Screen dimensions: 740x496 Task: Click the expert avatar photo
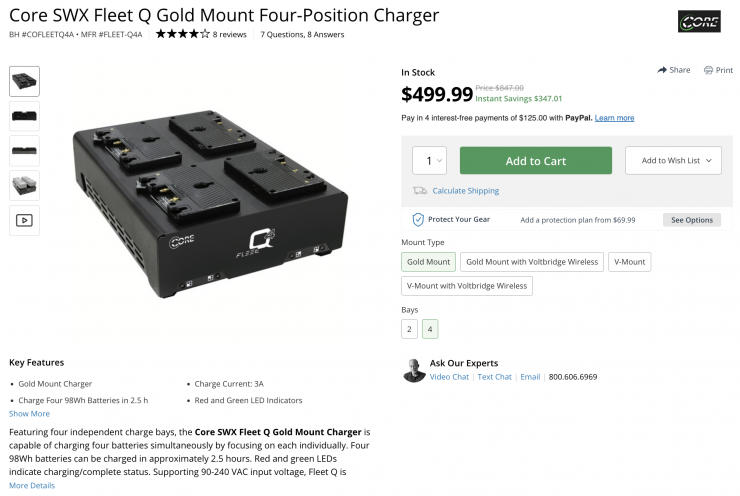pos(414,370)
